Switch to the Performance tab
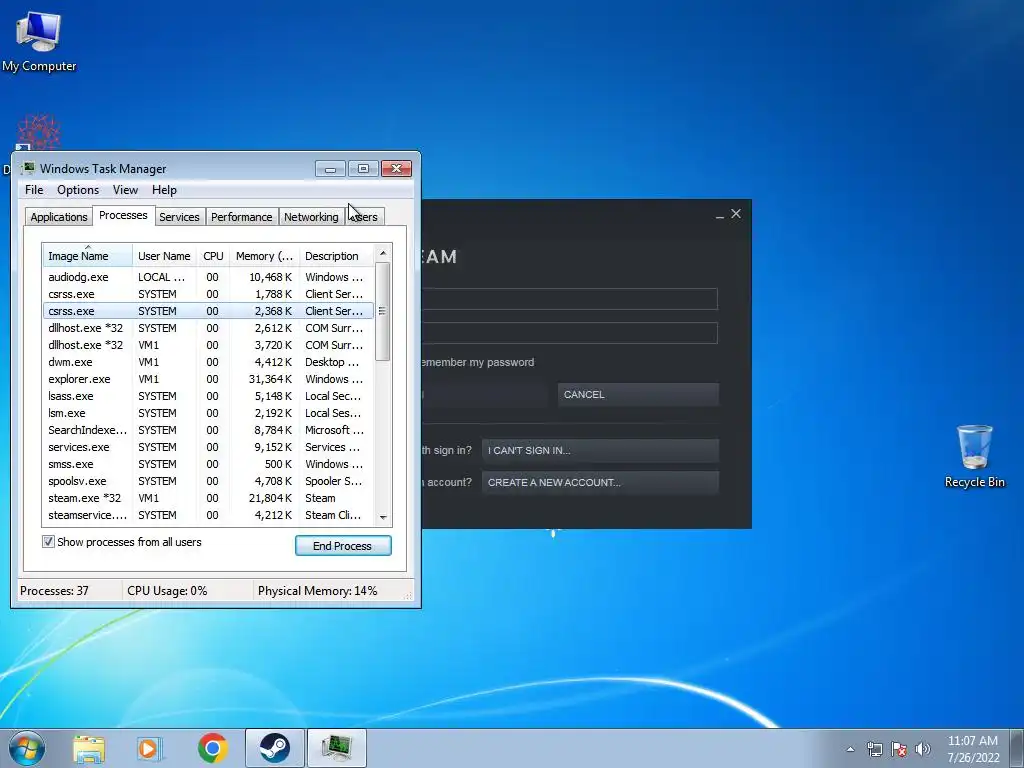Image resolution: width=1024 pixels, height=768 pixels. [x=242, y=217]
